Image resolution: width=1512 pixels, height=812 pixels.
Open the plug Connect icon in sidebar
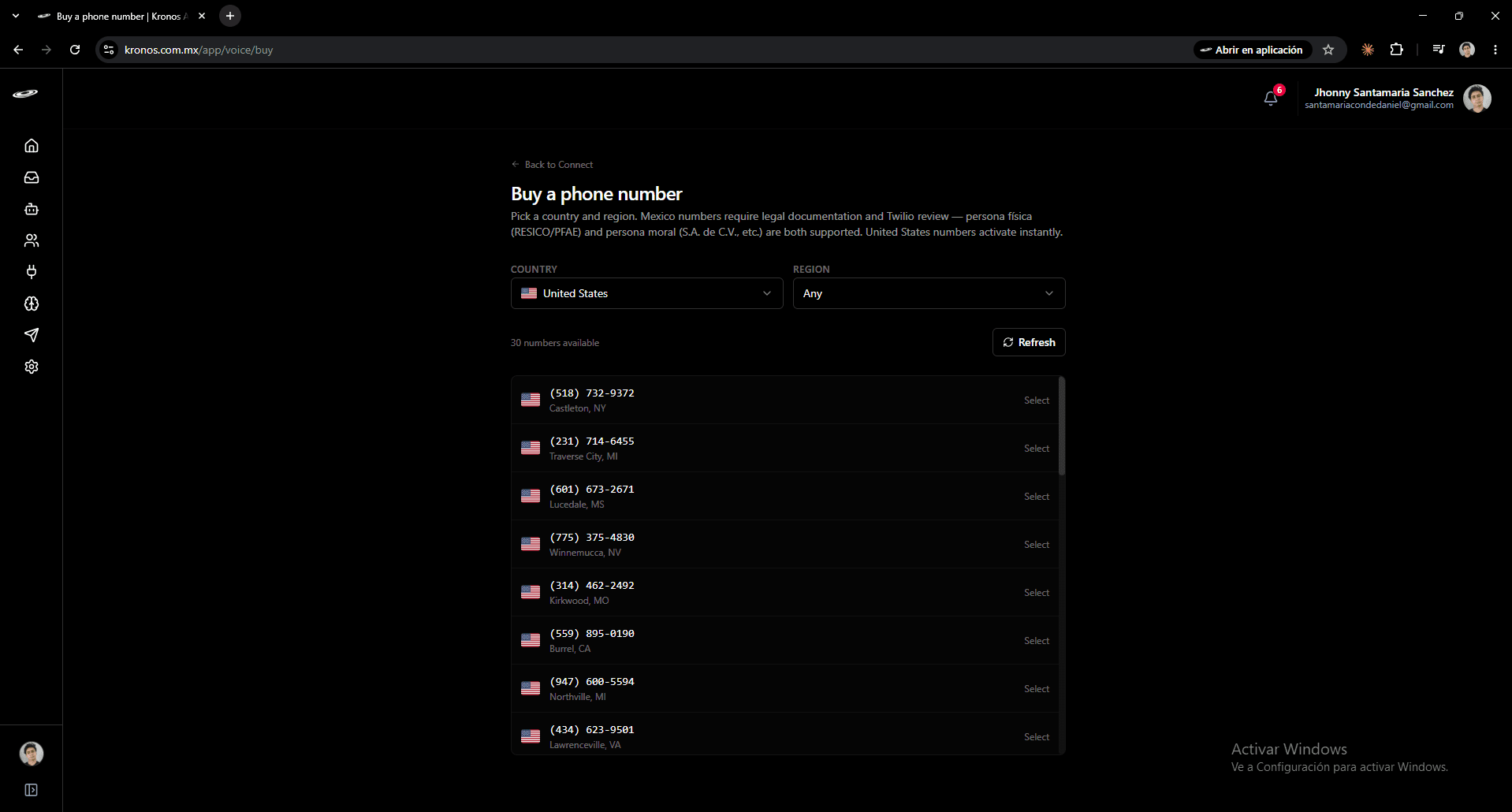[32, 272]
